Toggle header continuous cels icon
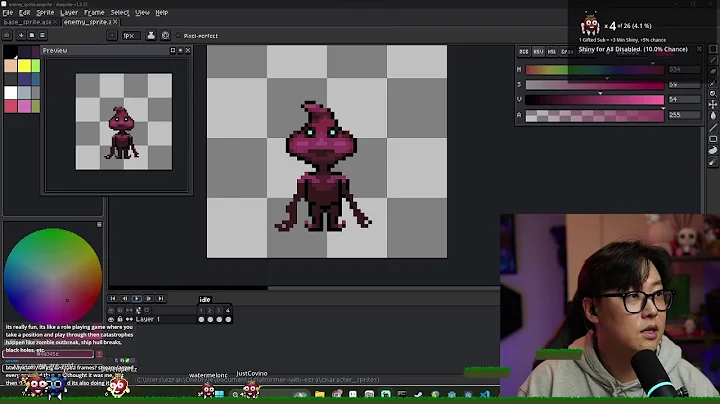Image resolution: width=720 pixels, height=404 pixels. pos(129,310)
